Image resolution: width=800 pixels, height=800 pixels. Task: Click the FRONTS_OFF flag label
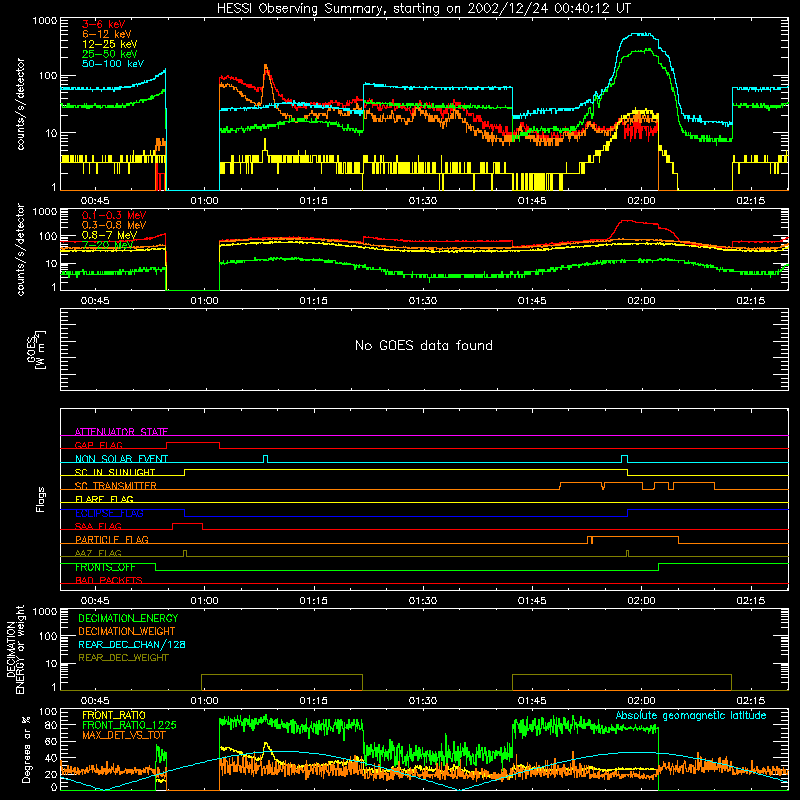(105, 567)
